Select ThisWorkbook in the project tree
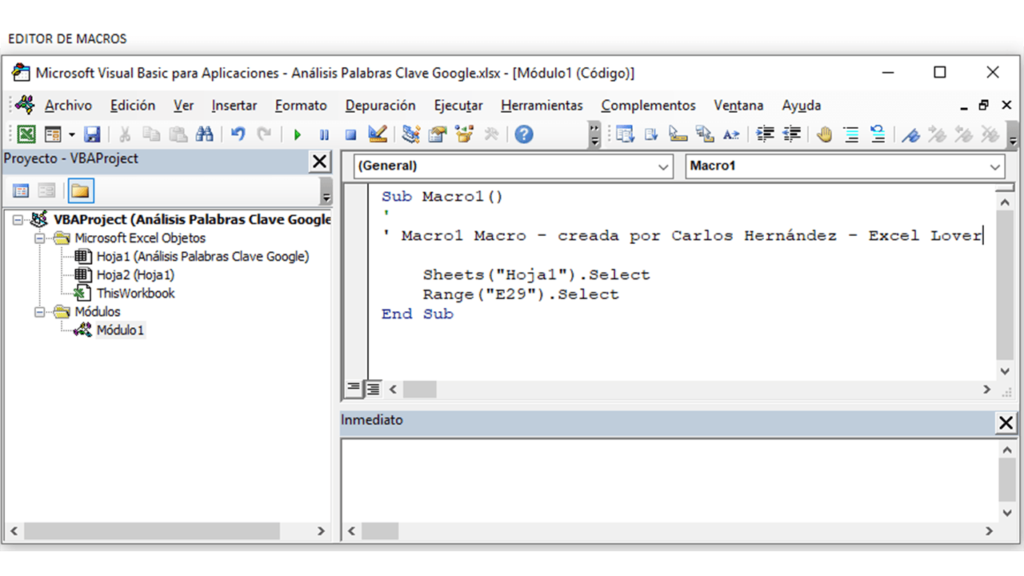1024x576 pixels. [135, 293]
